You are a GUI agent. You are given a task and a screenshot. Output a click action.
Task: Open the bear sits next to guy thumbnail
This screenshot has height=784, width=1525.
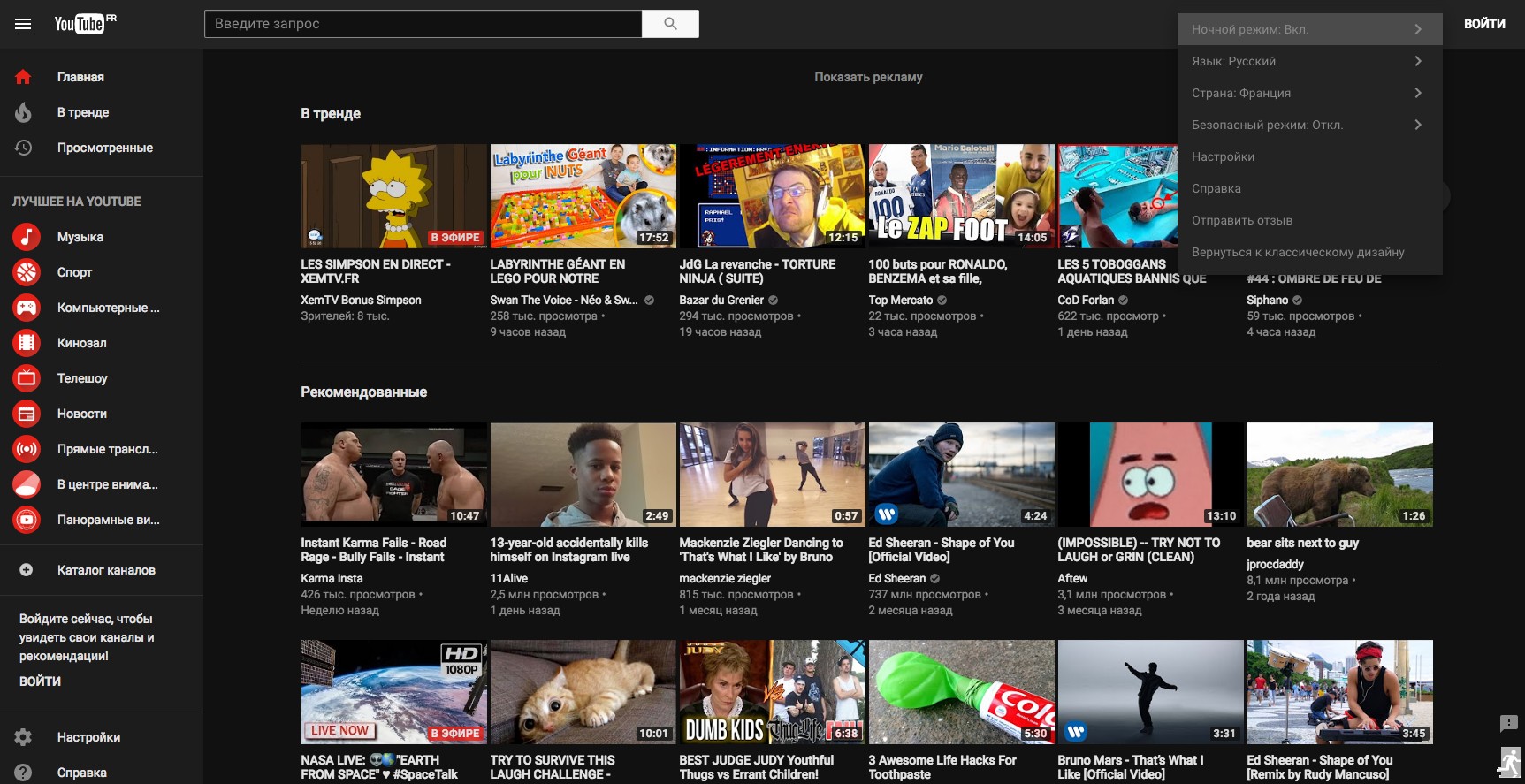coord(1339,475)
